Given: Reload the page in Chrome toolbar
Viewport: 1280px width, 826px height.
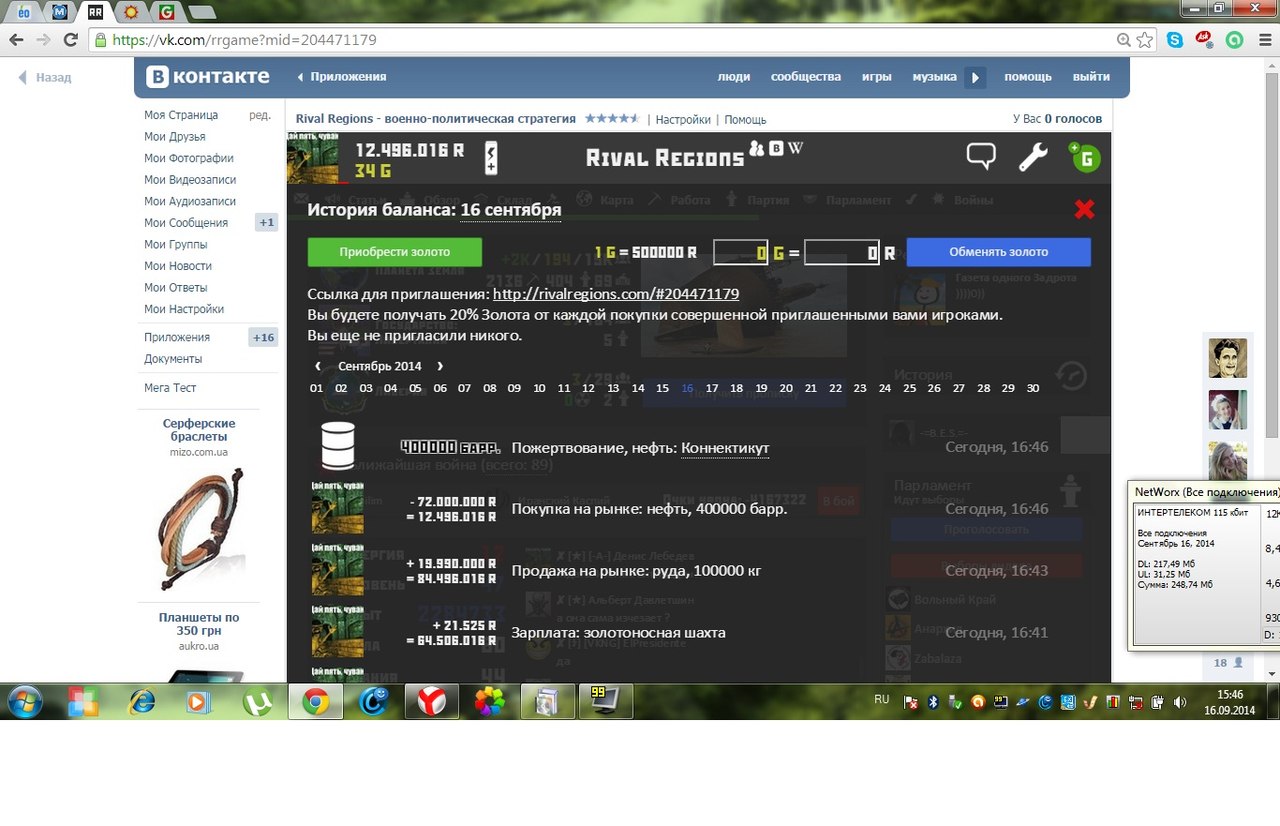Looking at the screenshot, I should click(70, 40).
